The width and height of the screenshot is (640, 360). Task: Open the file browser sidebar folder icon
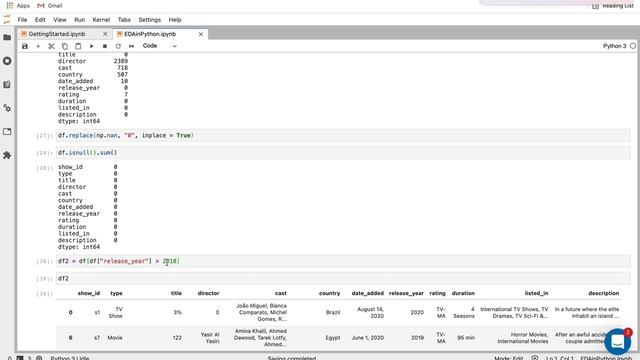tap(7, 38)
